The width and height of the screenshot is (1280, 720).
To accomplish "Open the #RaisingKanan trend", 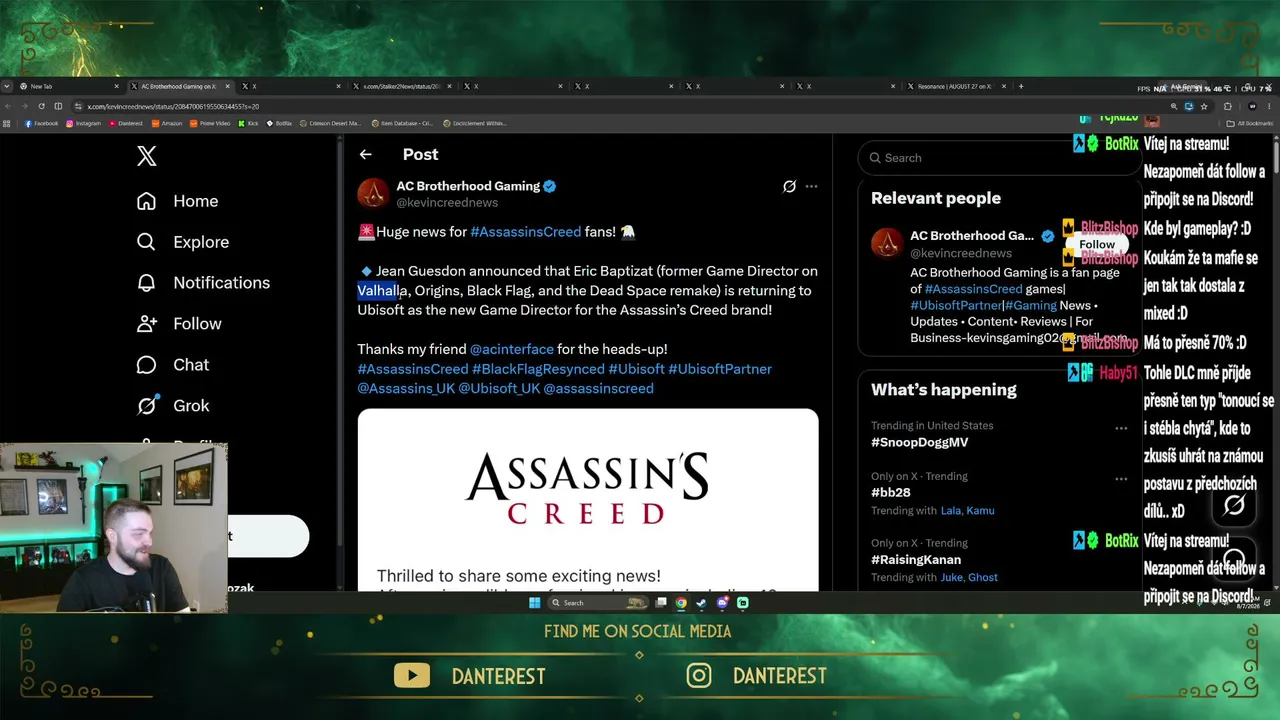I will point(916,560).
